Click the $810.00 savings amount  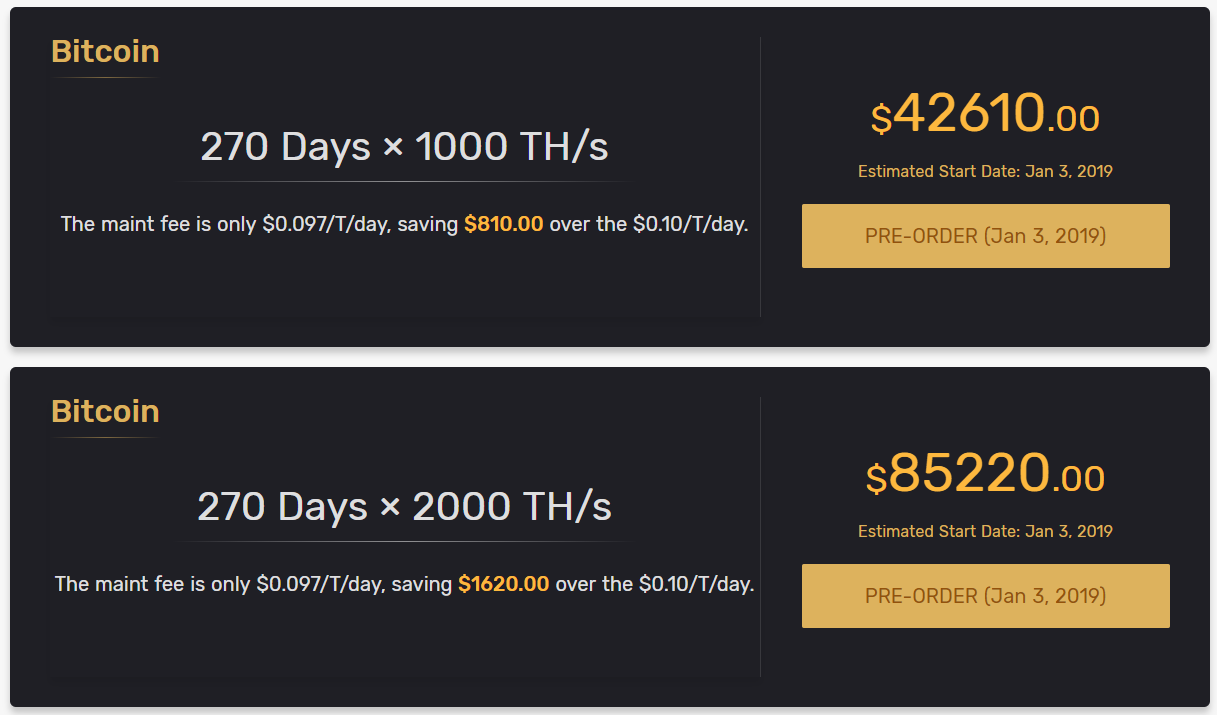pyautogui.click(x=503, y=224)
